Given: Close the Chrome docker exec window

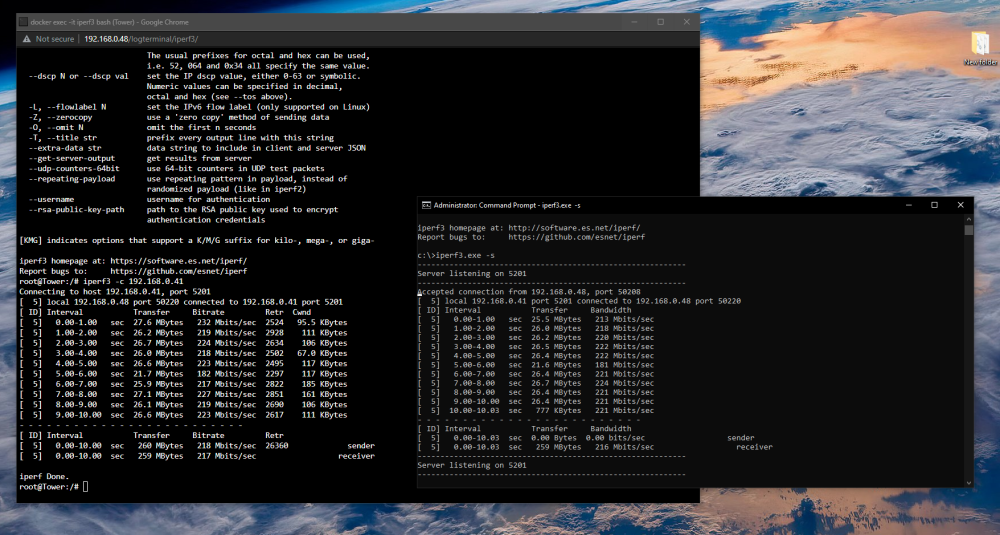Looking at the screenshot, I should tap(687, 22).
